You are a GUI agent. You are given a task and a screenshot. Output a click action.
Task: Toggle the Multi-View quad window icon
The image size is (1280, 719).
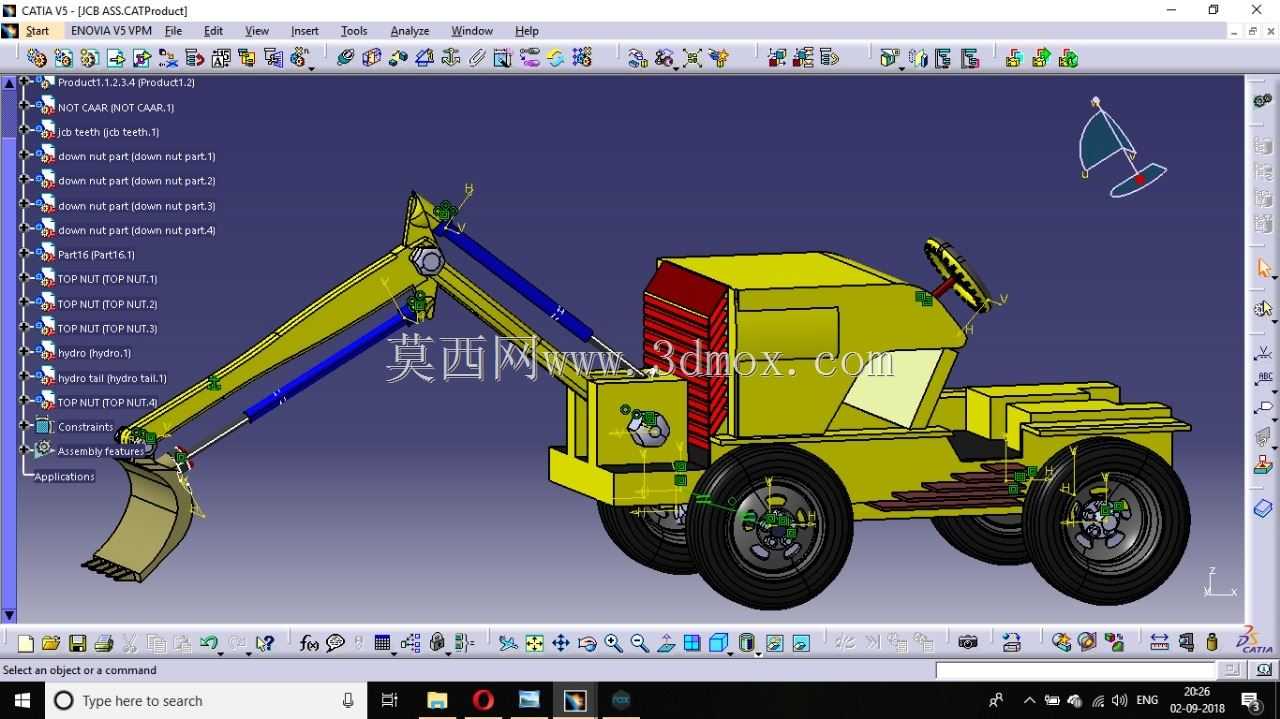pos(692,643)
